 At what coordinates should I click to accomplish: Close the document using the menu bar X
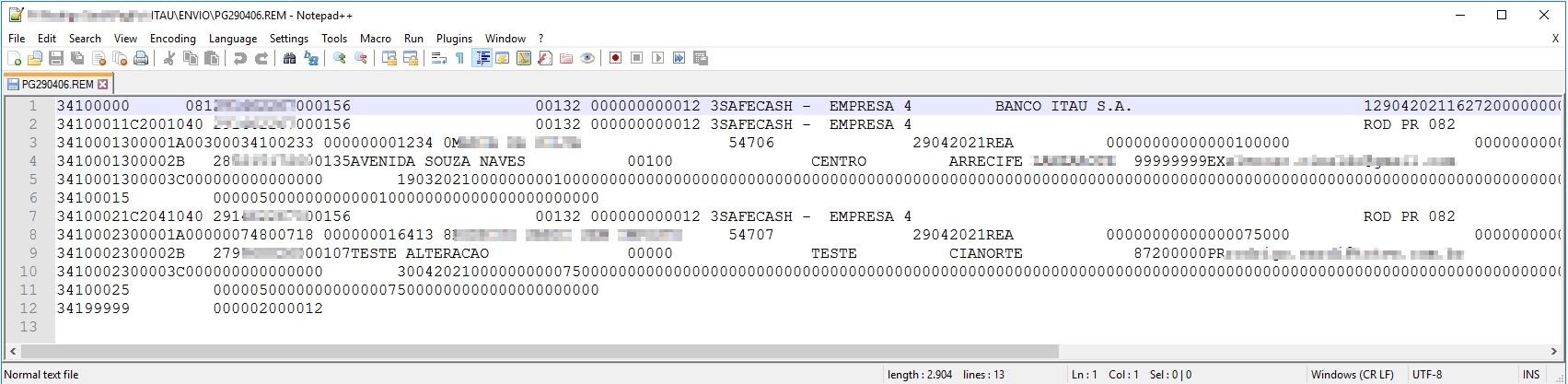pos(1555,39)
